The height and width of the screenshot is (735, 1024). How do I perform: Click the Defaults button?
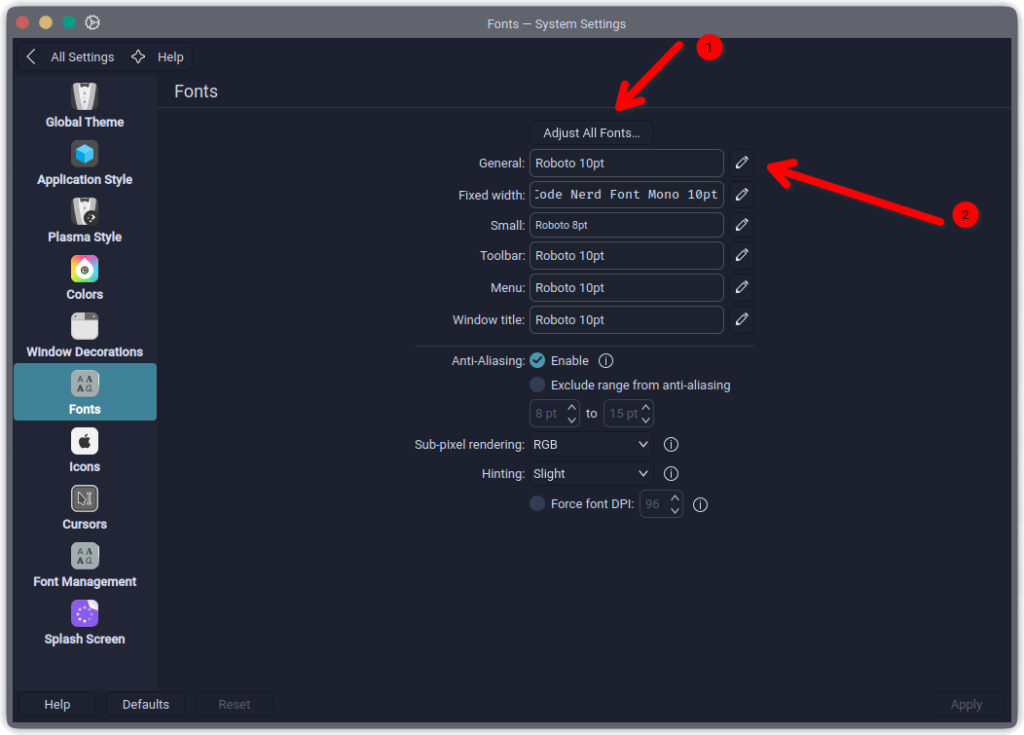[x=146, y=704]
